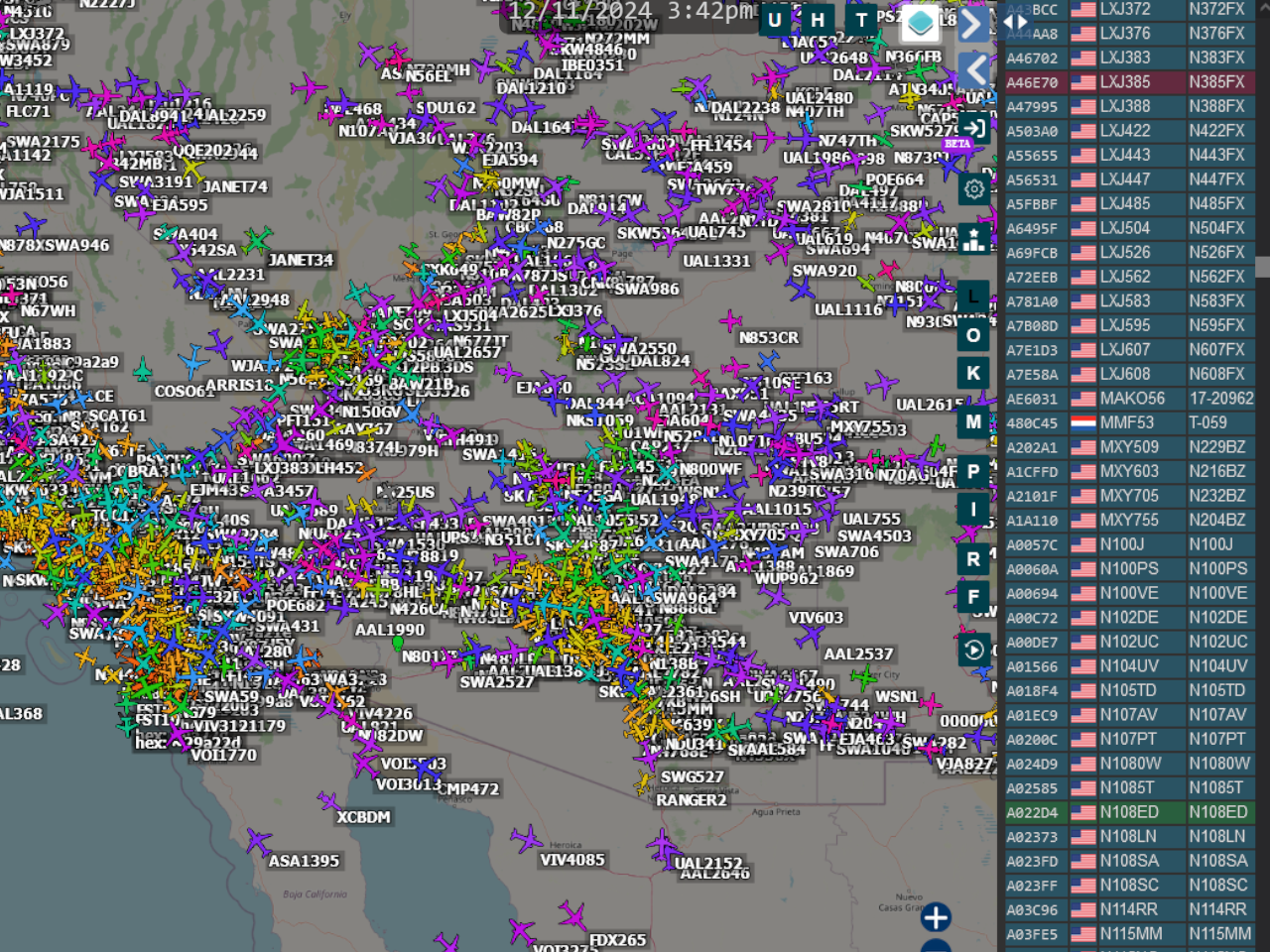Screen dimensions: 1270x952
Task: Click FDX265 flight label on map
Action: point(618,940)
